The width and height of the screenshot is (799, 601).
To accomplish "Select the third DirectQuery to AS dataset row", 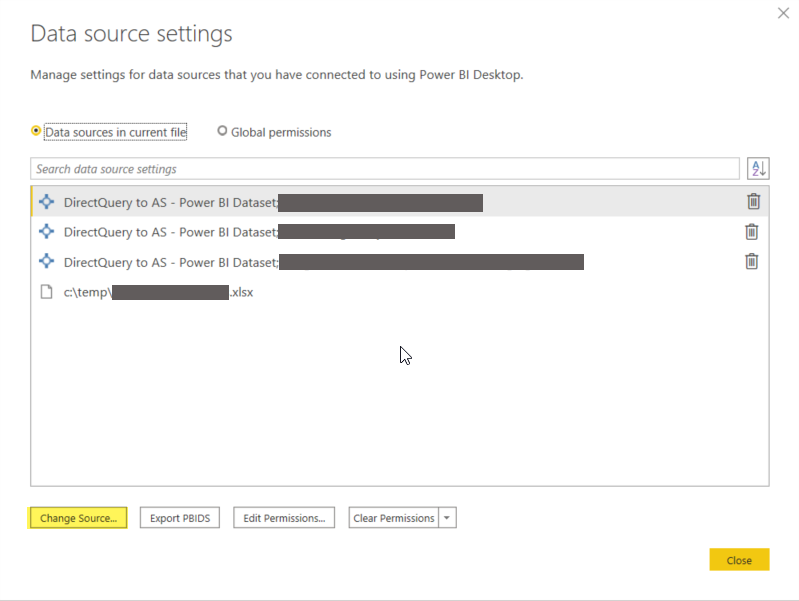I will click(x=400, y=262).
